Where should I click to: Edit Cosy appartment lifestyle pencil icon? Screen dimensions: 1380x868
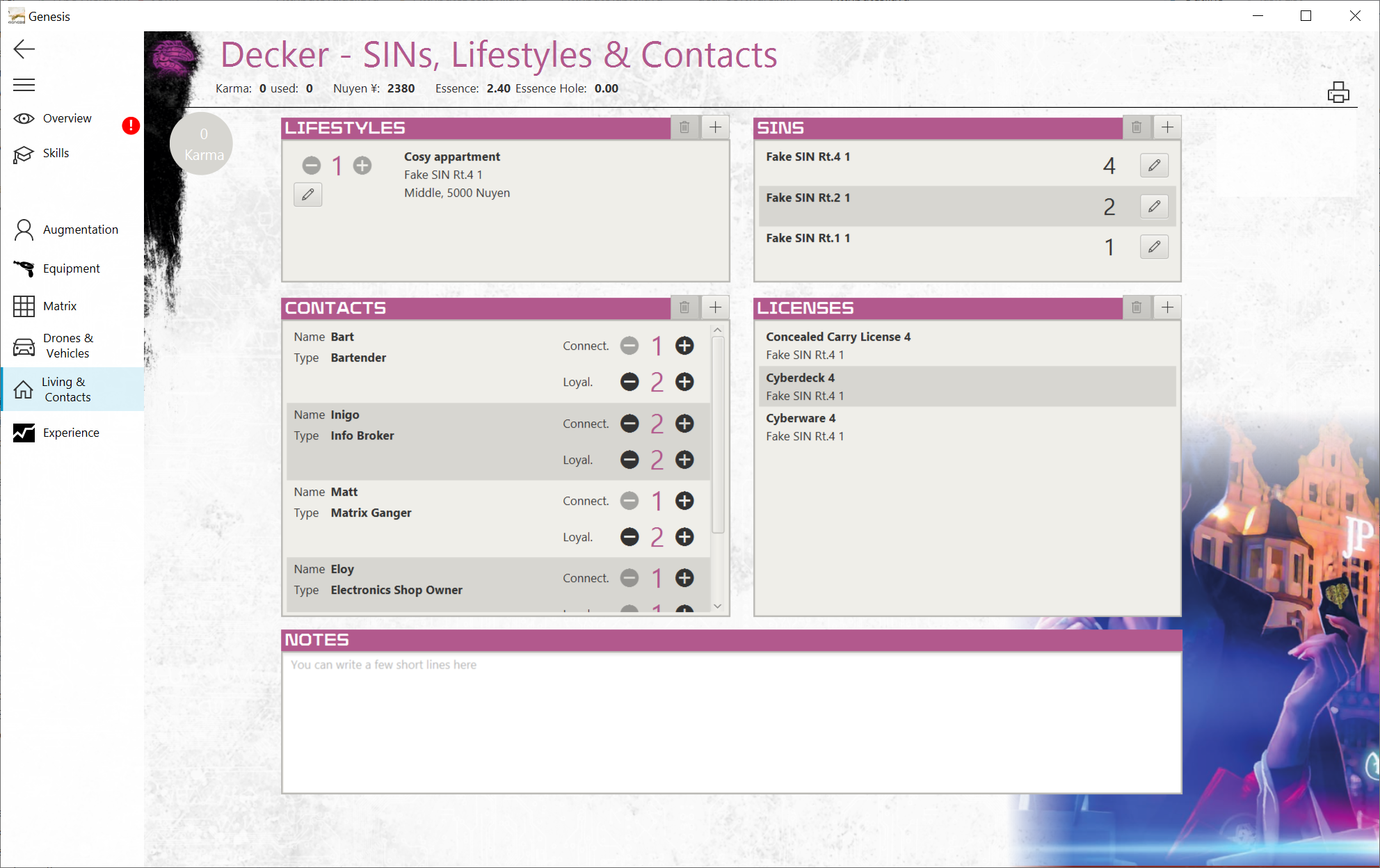tap(307, 195)
